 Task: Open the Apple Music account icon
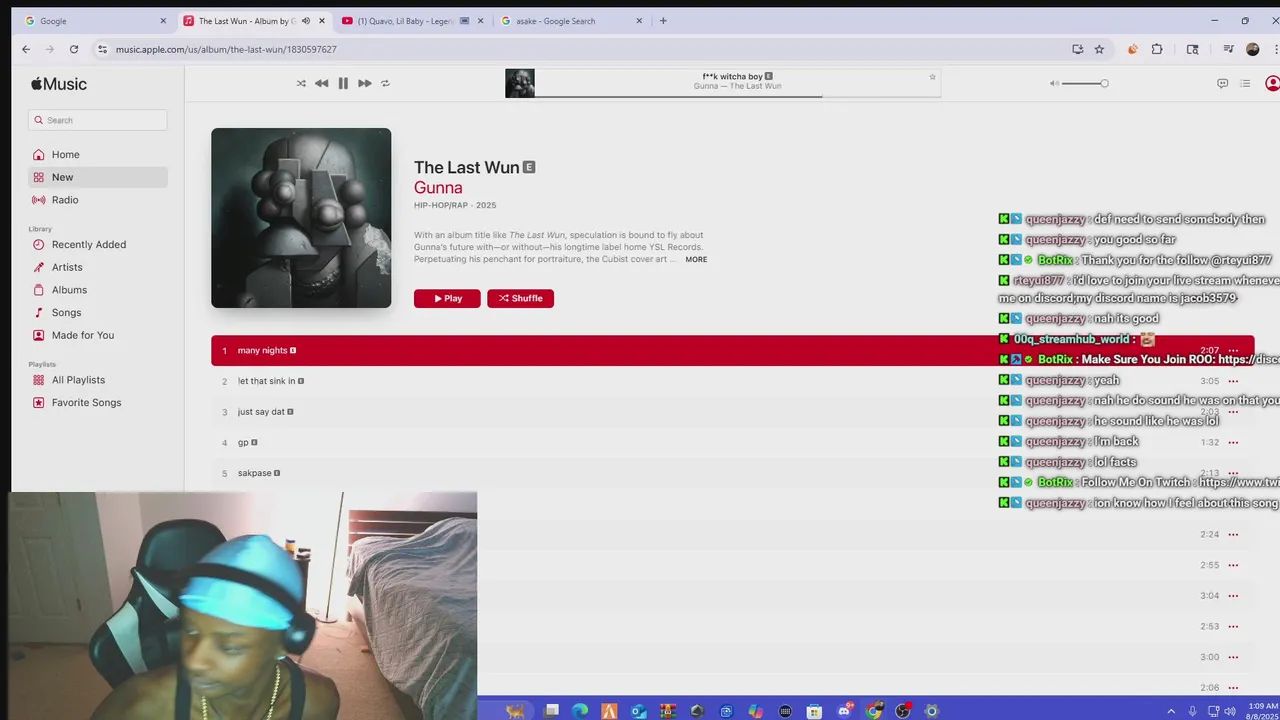1272,83
